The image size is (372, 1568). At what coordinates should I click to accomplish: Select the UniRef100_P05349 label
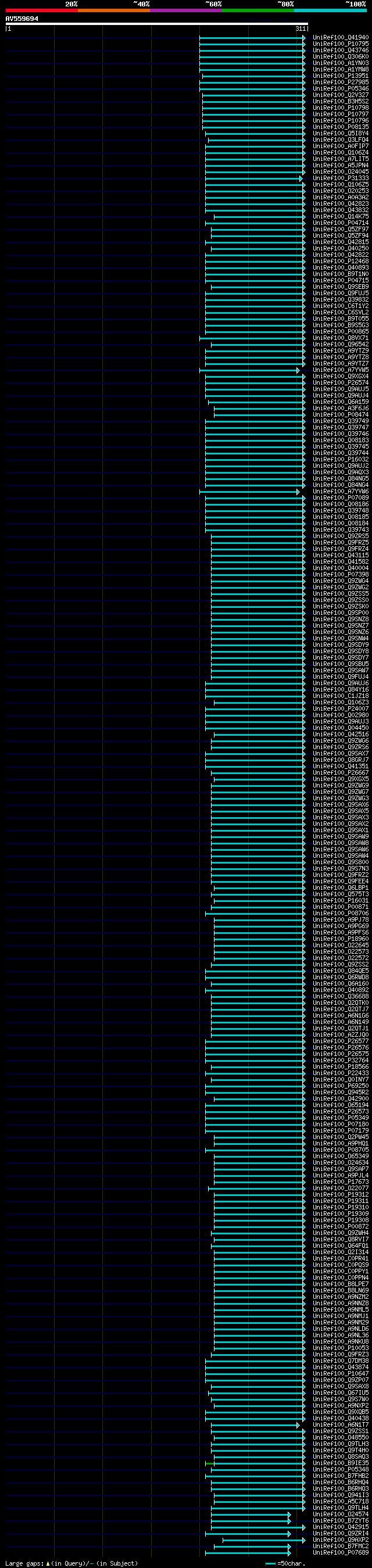(341, 1118)
